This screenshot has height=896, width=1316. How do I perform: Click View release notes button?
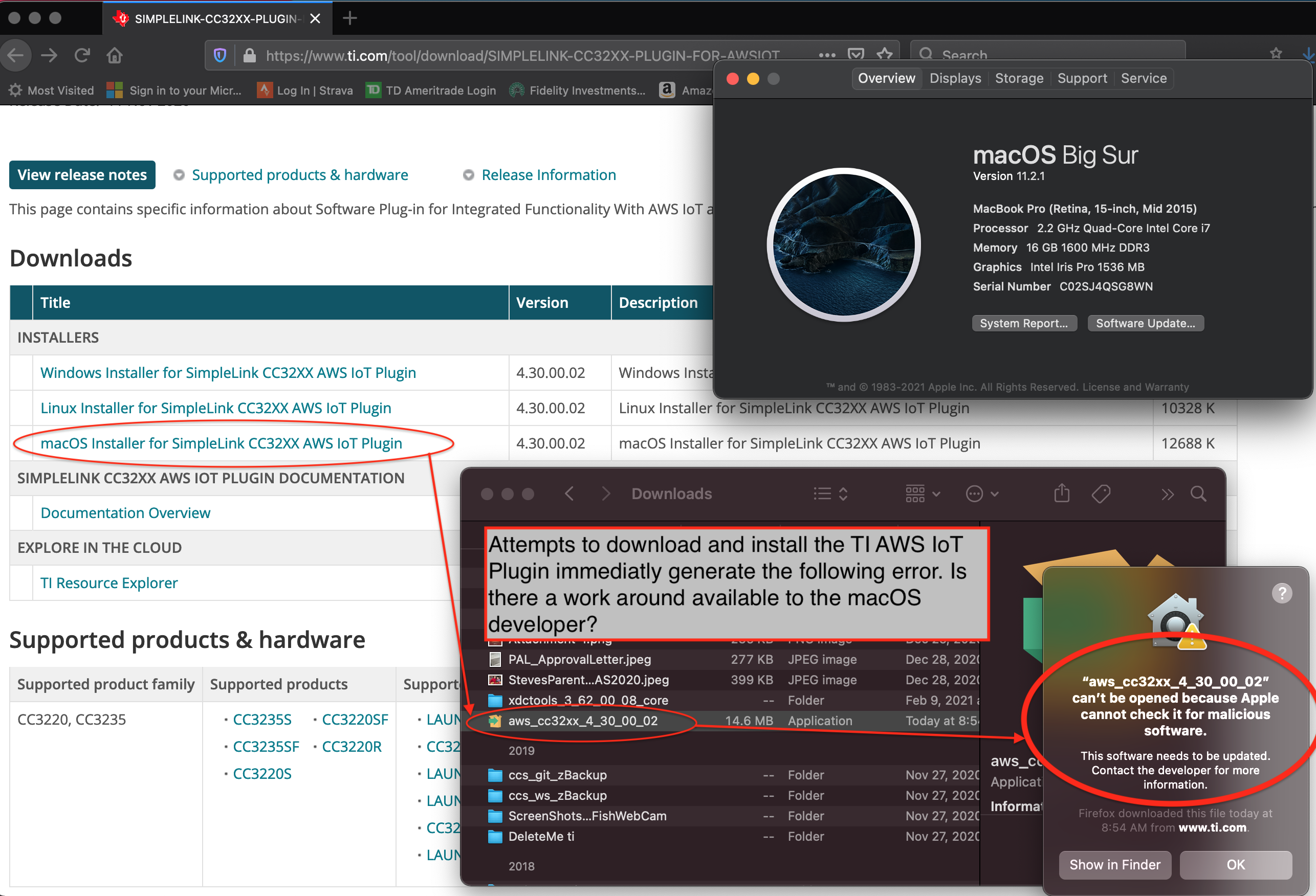(x=82, y=175)
